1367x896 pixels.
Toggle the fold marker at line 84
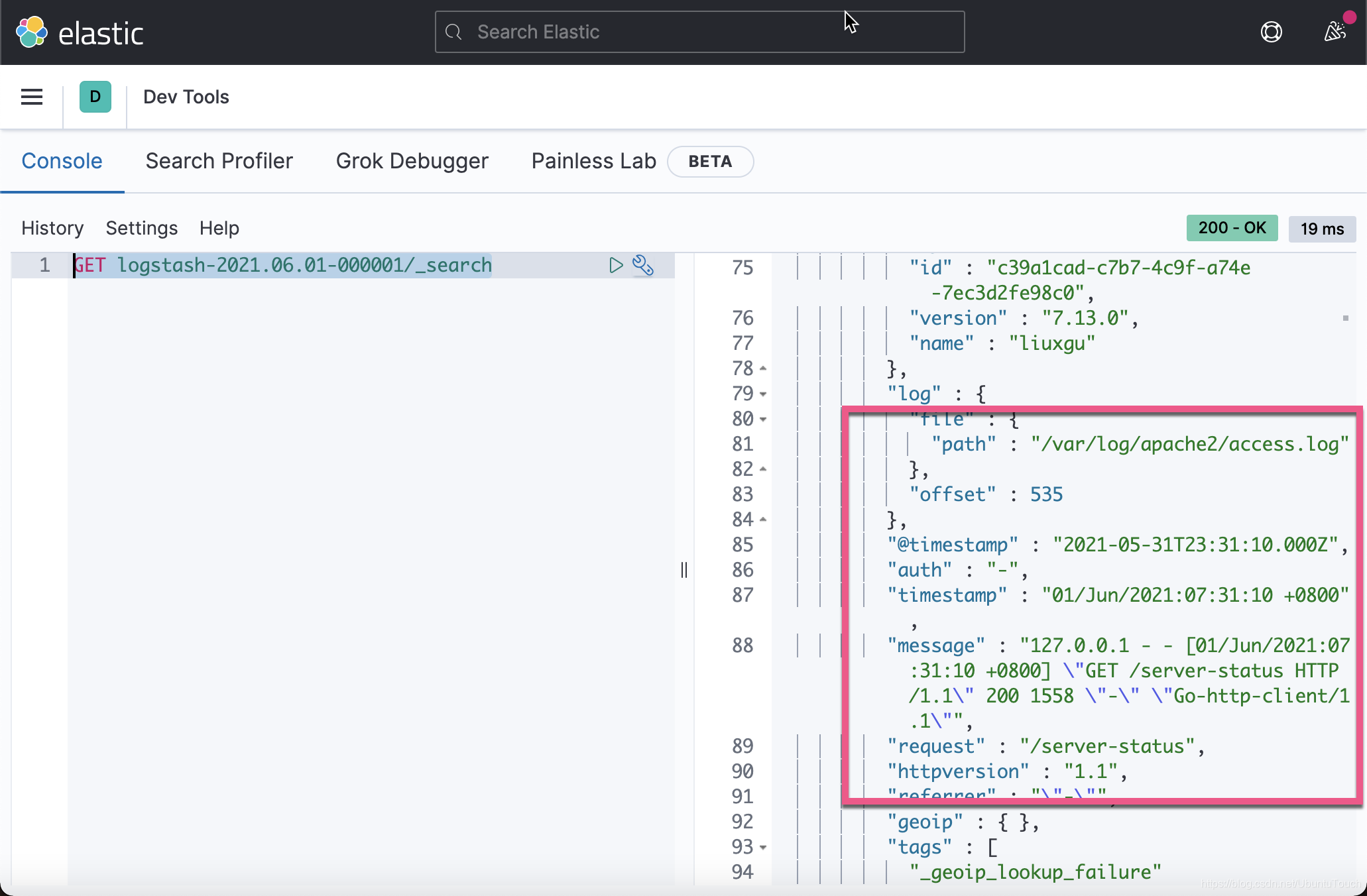[763, 520]
